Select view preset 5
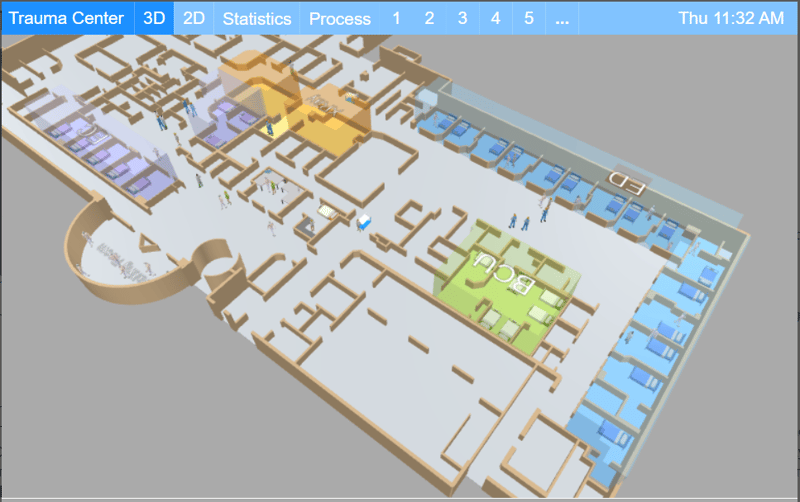The image size is (800, 502). [529, 18]
